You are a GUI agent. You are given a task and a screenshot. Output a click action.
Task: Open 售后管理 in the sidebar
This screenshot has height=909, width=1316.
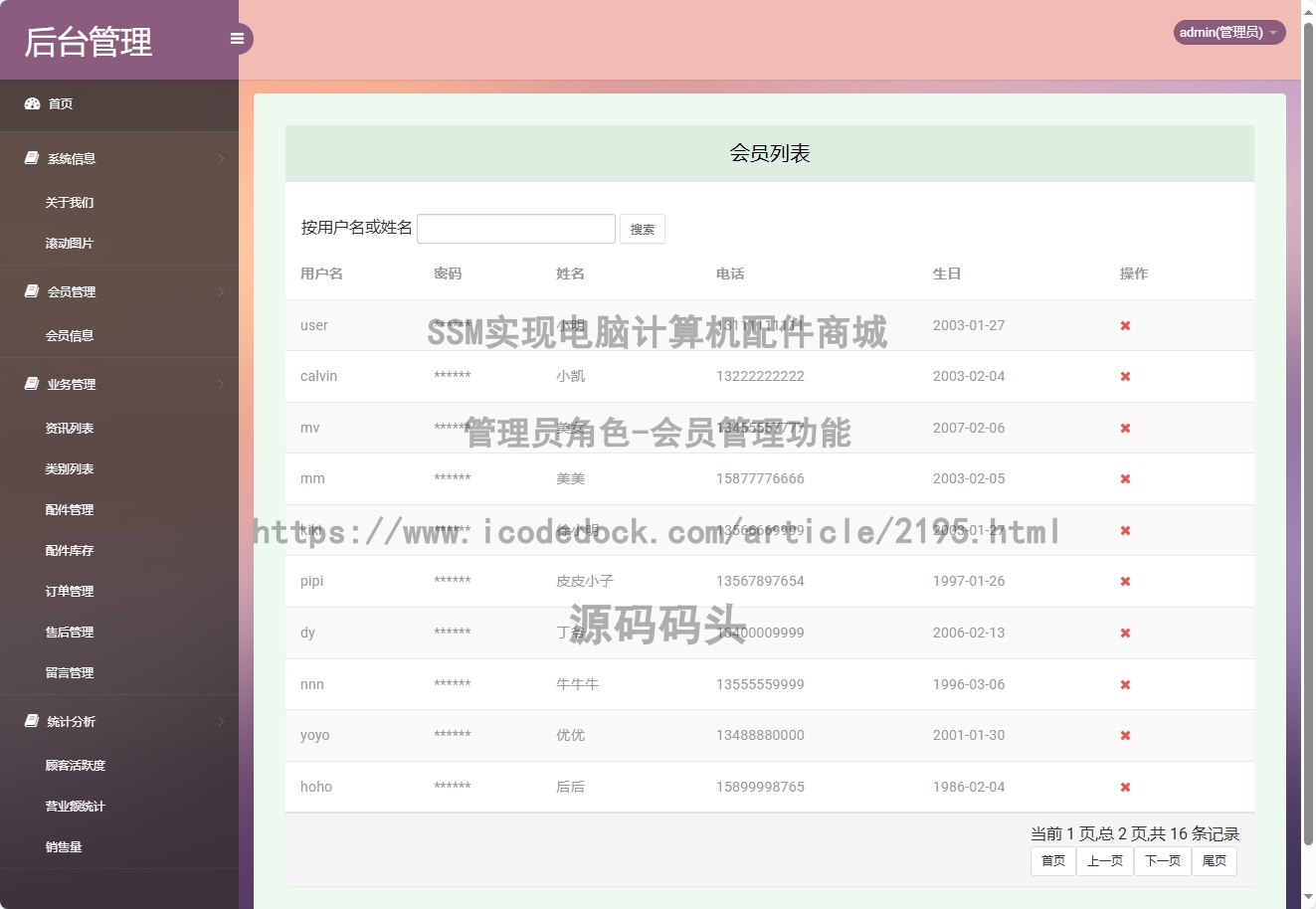coord(70,632)
